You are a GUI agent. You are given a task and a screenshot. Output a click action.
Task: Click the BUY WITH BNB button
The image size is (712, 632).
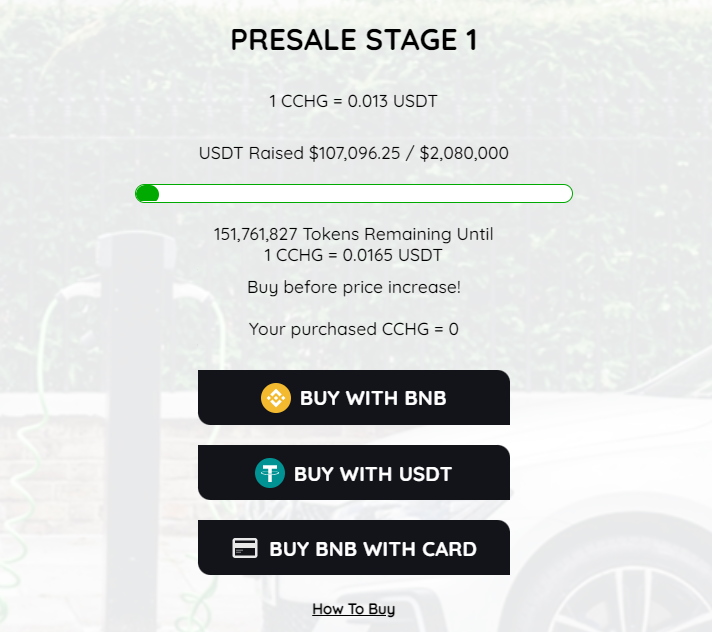[x=354, y=398]
